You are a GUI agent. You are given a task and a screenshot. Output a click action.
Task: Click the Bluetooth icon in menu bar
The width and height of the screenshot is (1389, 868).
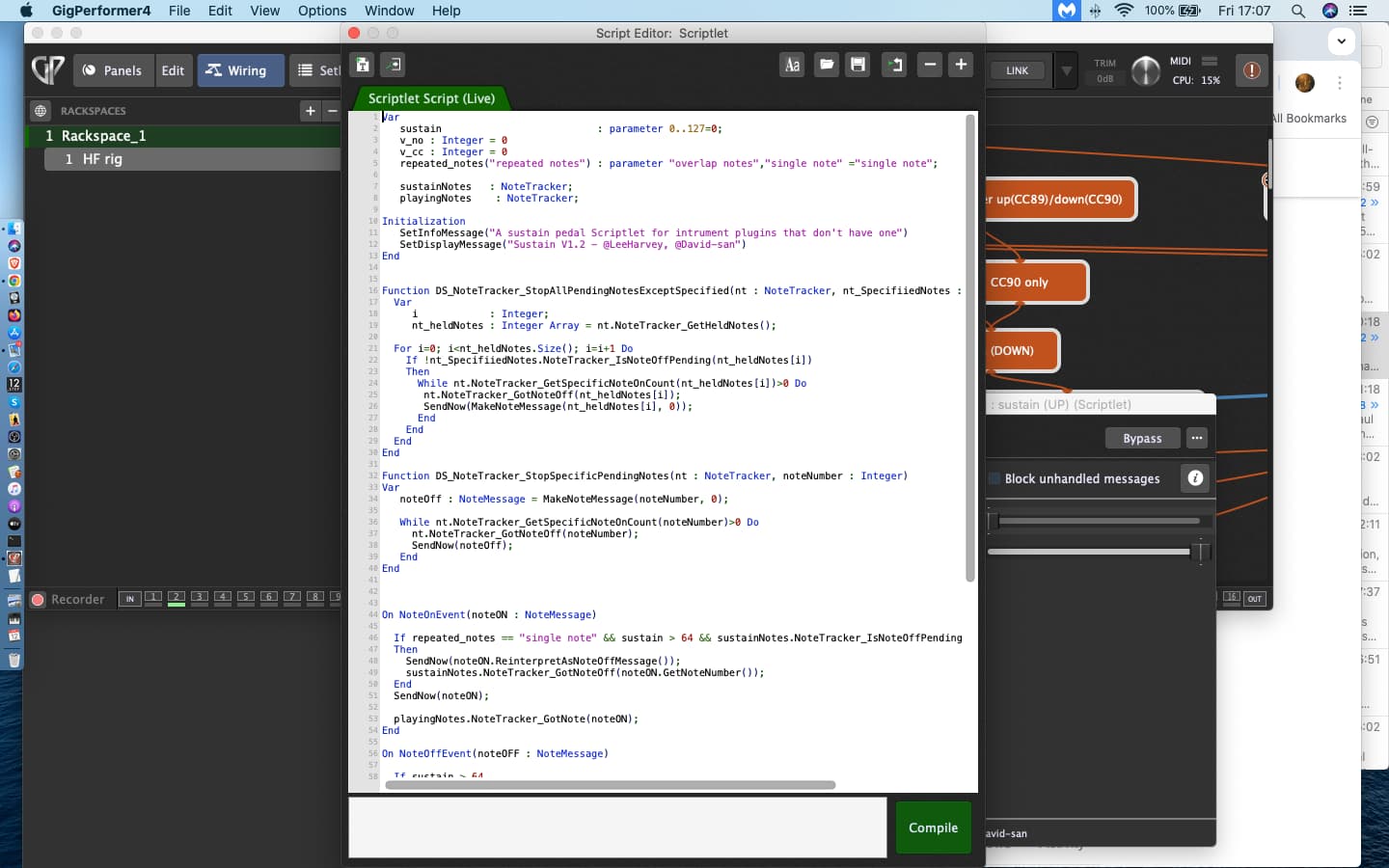coord(1096,11)
